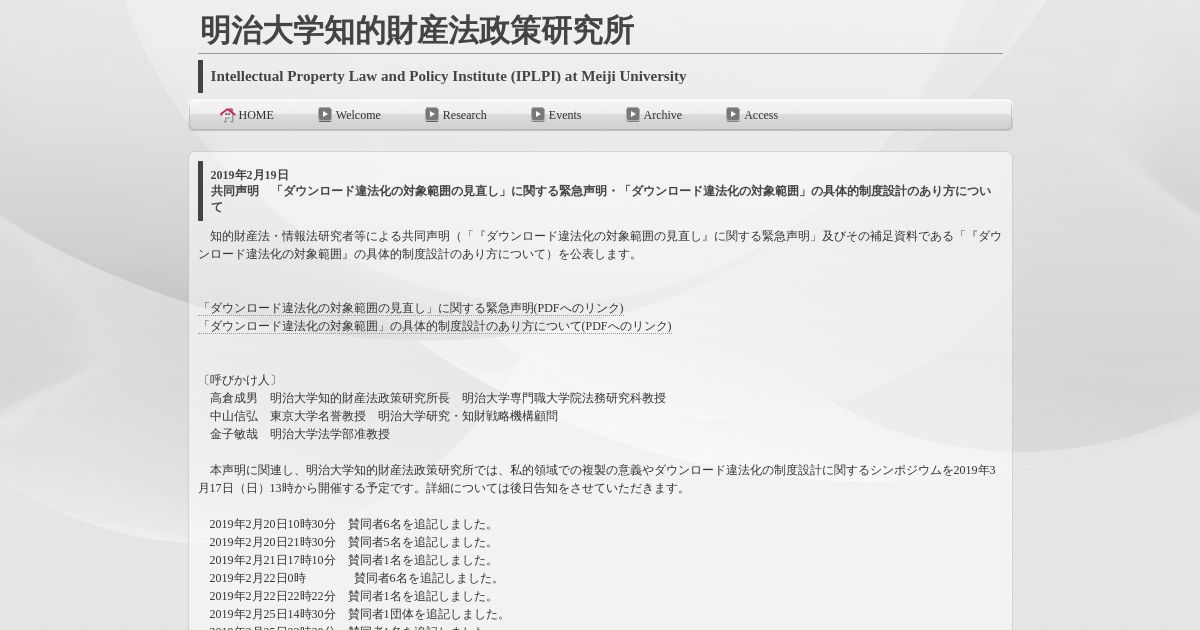The width and height of the screenshot is (1200, 630).
Task: Click the house icon beside HOME
Action: tap(228, 115)
